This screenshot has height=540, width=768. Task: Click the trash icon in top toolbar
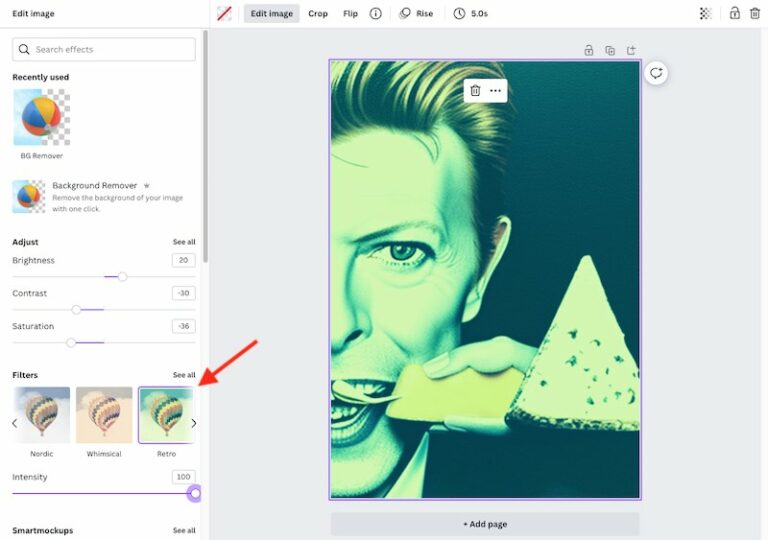pos(755,13)
